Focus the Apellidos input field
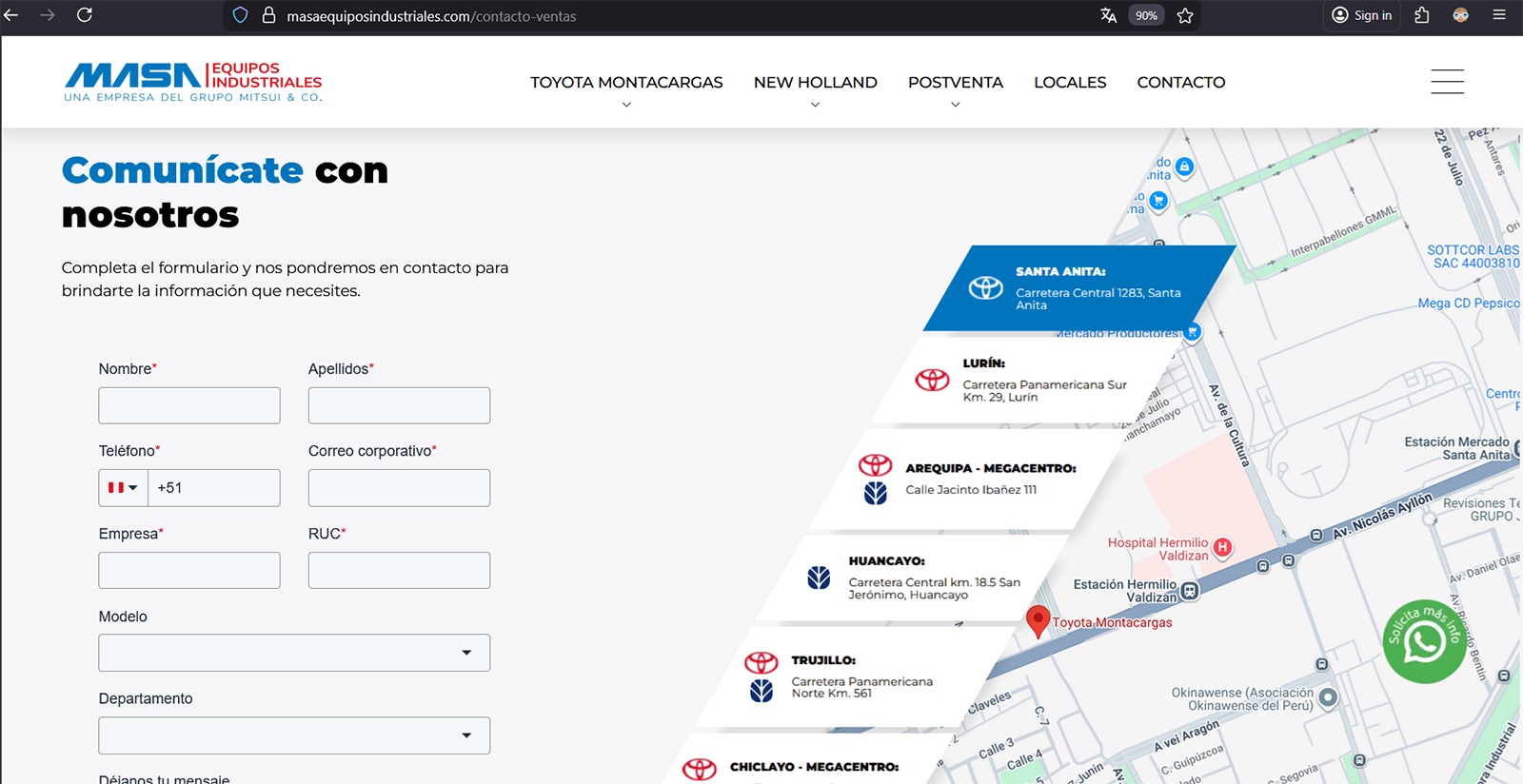Image resolution: width=1523 pixels, height=784 pixels. 399,405
